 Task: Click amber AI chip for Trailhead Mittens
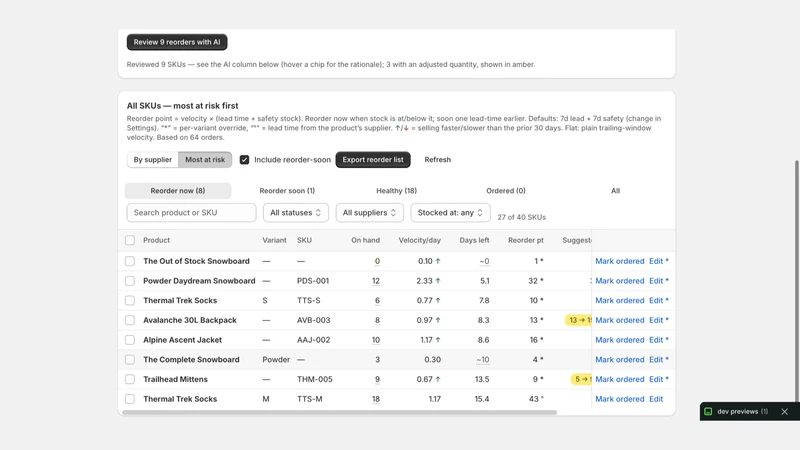coord(582,380)
